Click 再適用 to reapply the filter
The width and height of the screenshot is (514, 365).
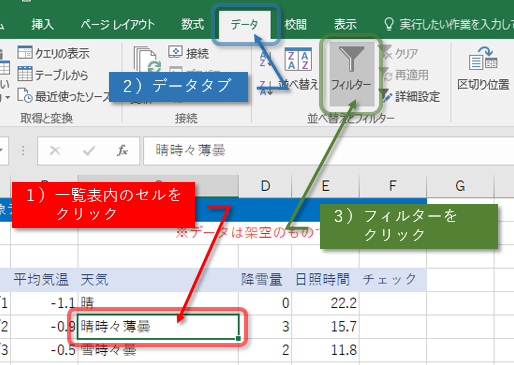tap(404, 75)
